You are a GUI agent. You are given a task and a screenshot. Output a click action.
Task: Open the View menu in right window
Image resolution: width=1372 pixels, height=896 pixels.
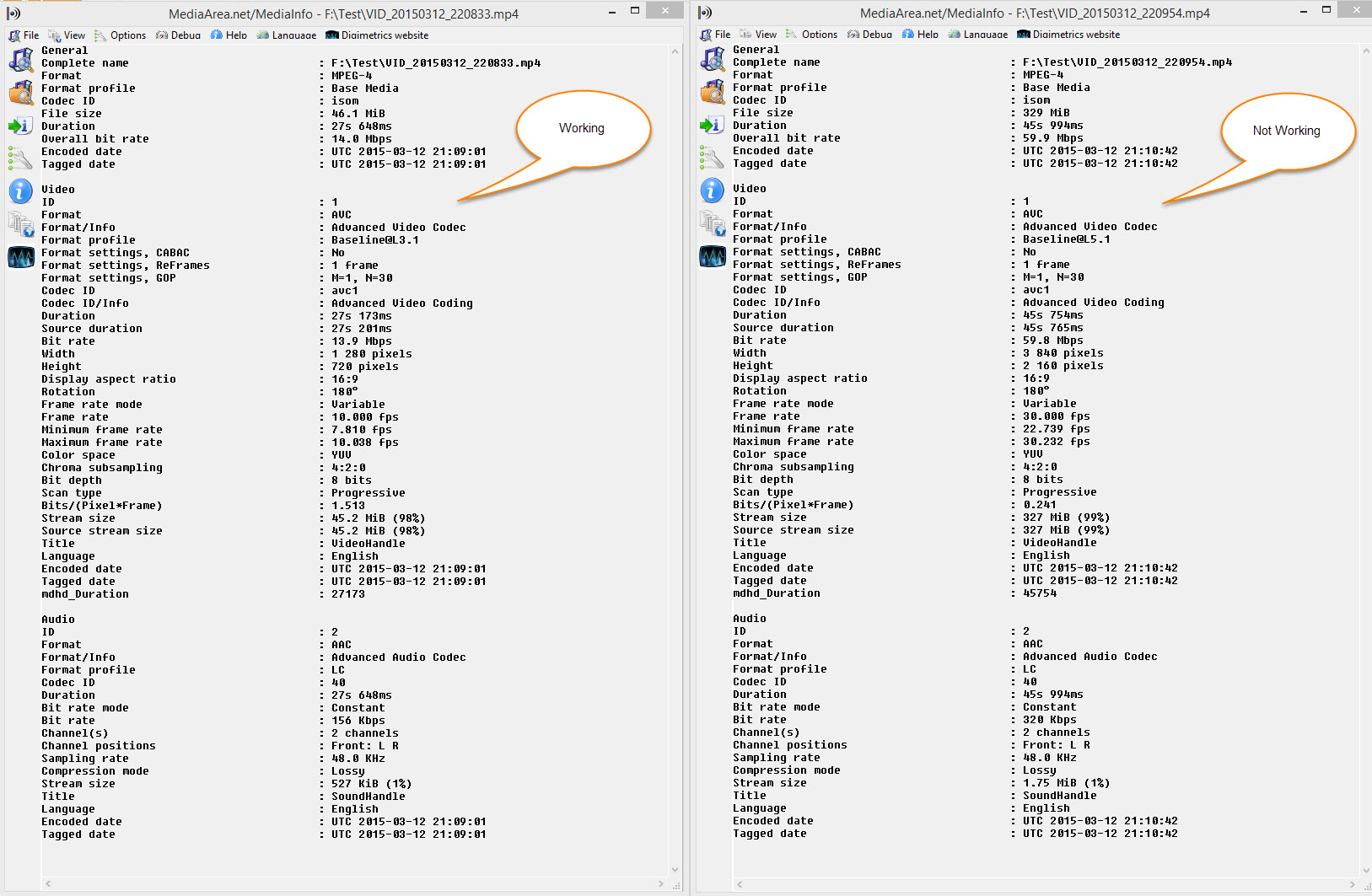tap(758, 35)
